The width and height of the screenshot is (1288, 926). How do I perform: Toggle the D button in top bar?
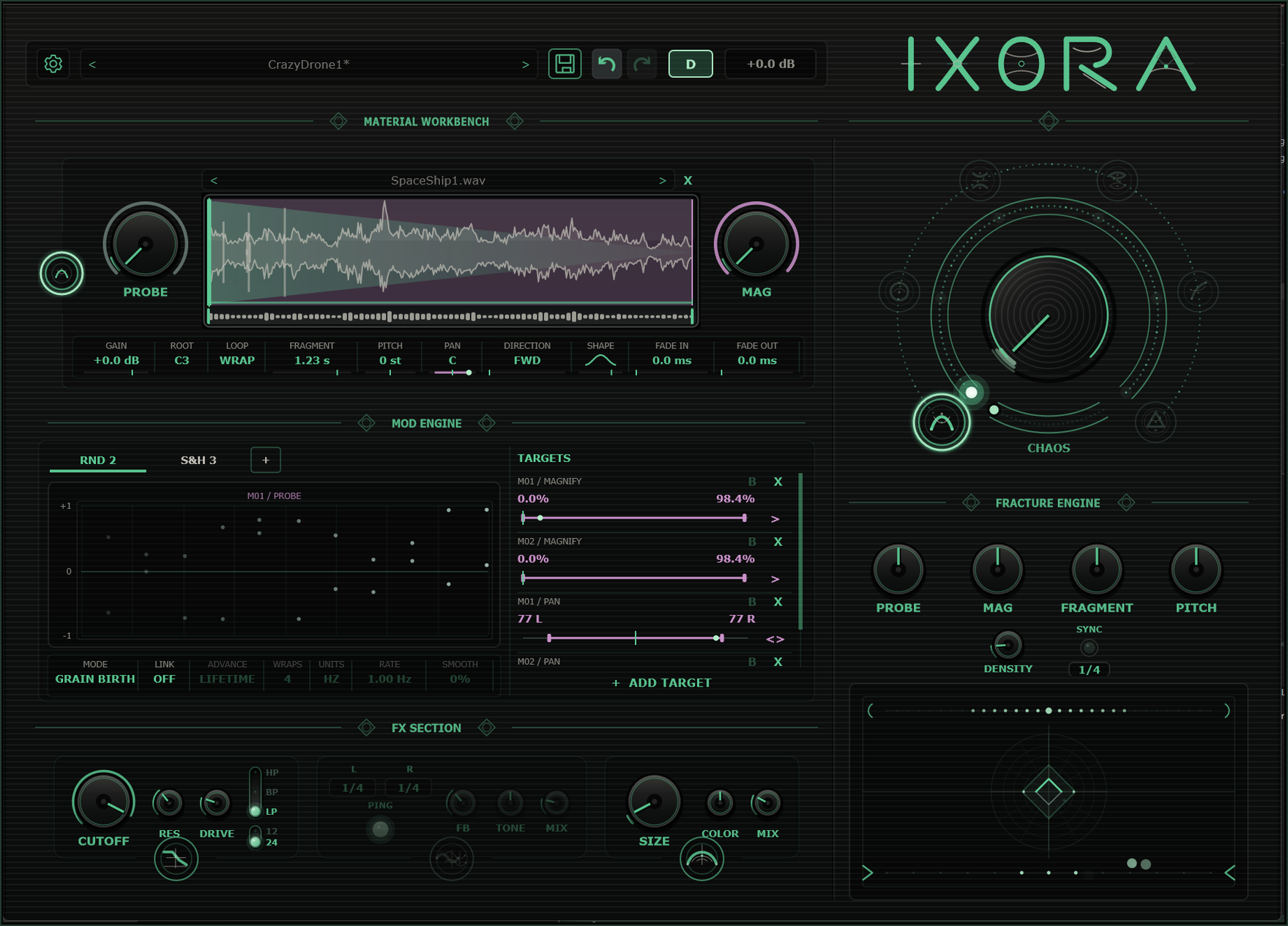pyautogui.click(x=690, y=64)
